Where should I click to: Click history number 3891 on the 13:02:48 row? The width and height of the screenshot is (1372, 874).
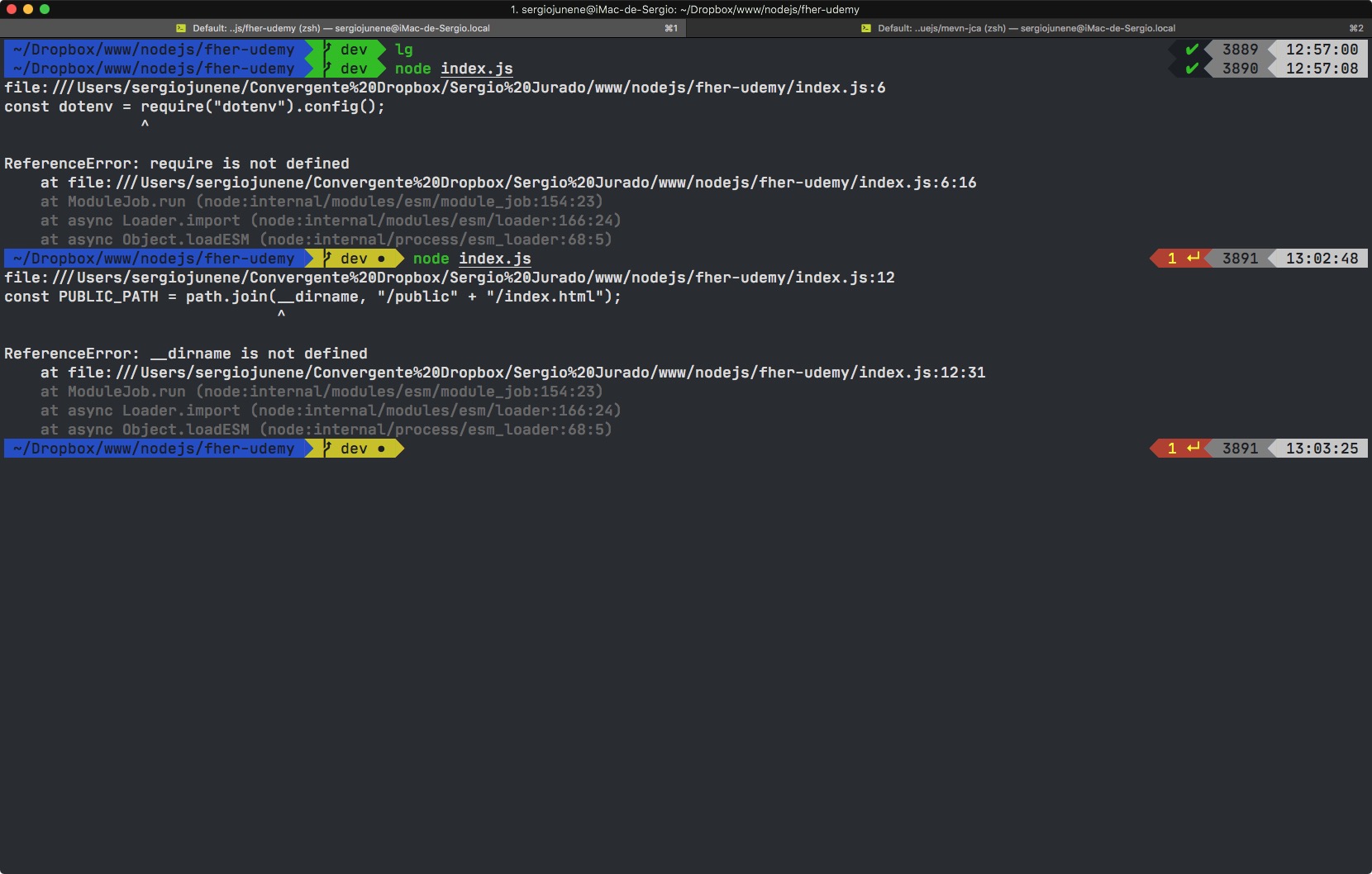point(1241,259)
